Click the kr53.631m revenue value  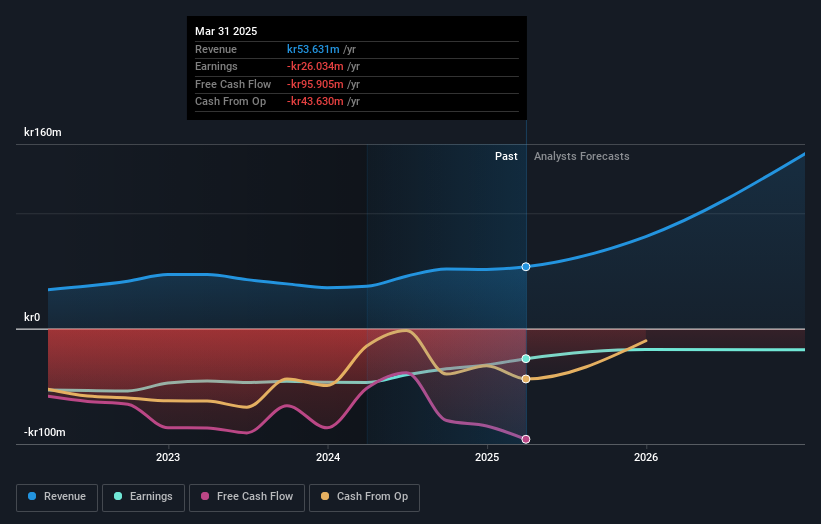click(x=313, y=49)
